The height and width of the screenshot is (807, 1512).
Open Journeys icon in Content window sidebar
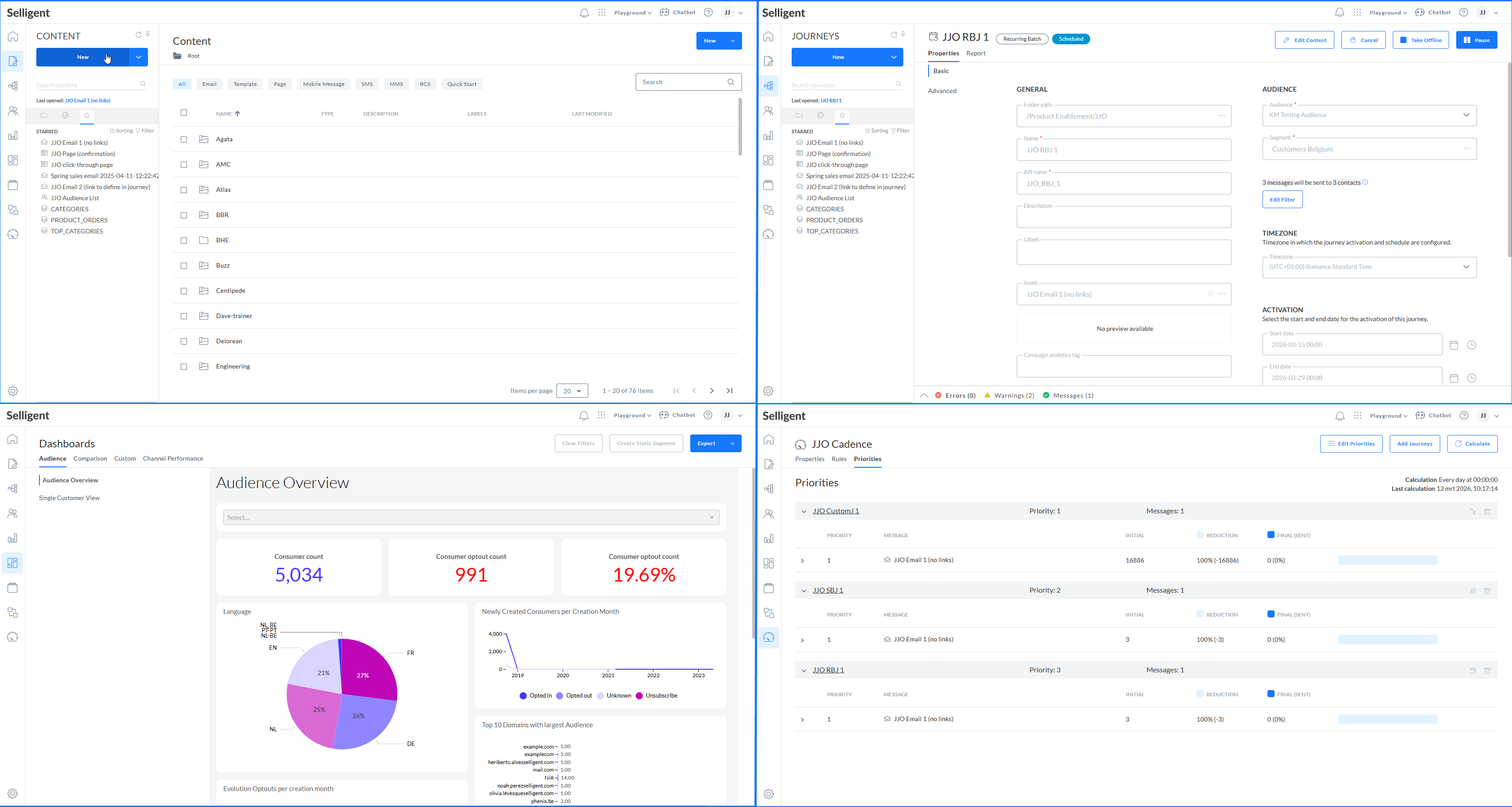[13, 85]
